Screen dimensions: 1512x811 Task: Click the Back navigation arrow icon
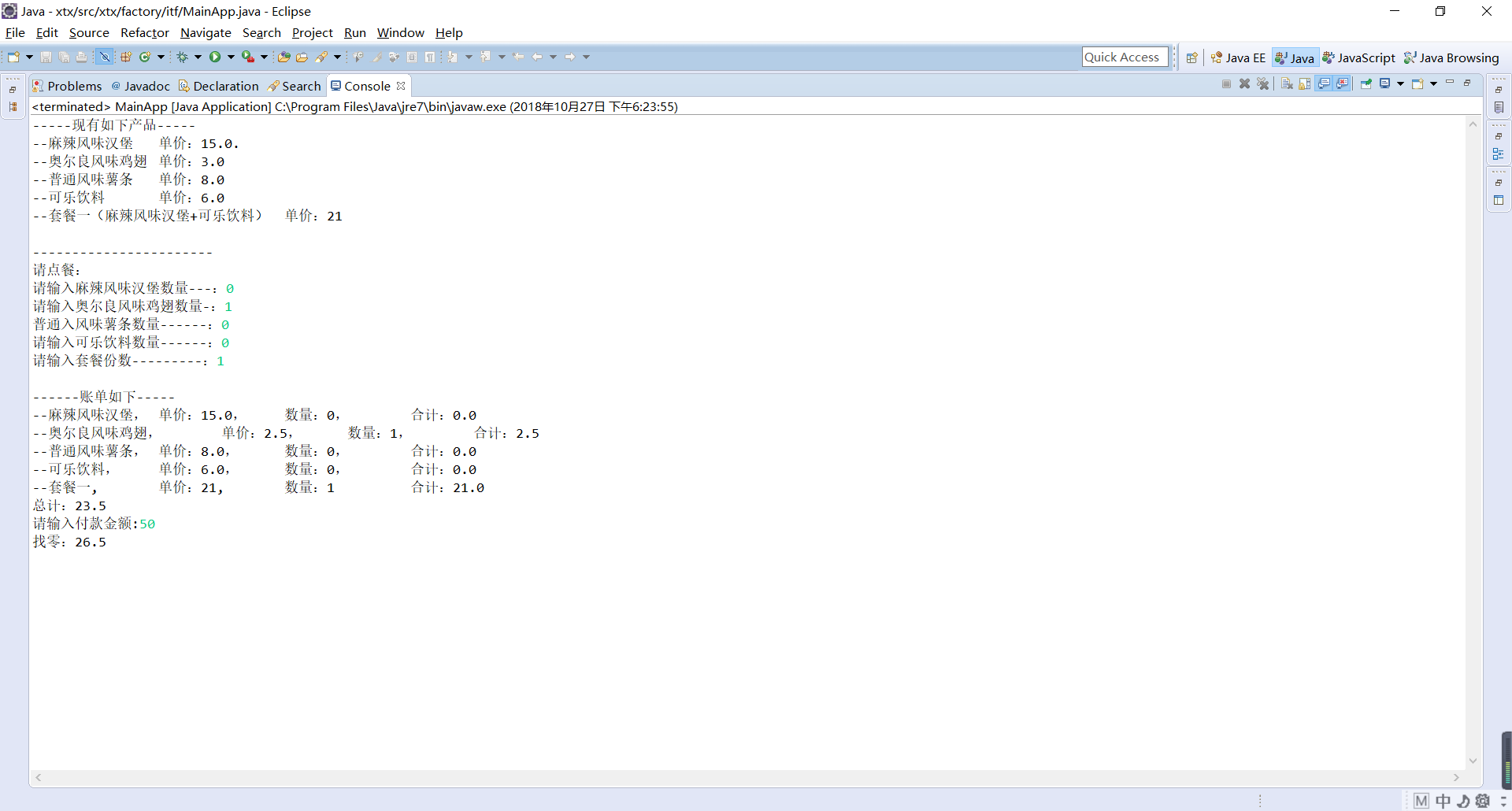(x=537, y=57)
